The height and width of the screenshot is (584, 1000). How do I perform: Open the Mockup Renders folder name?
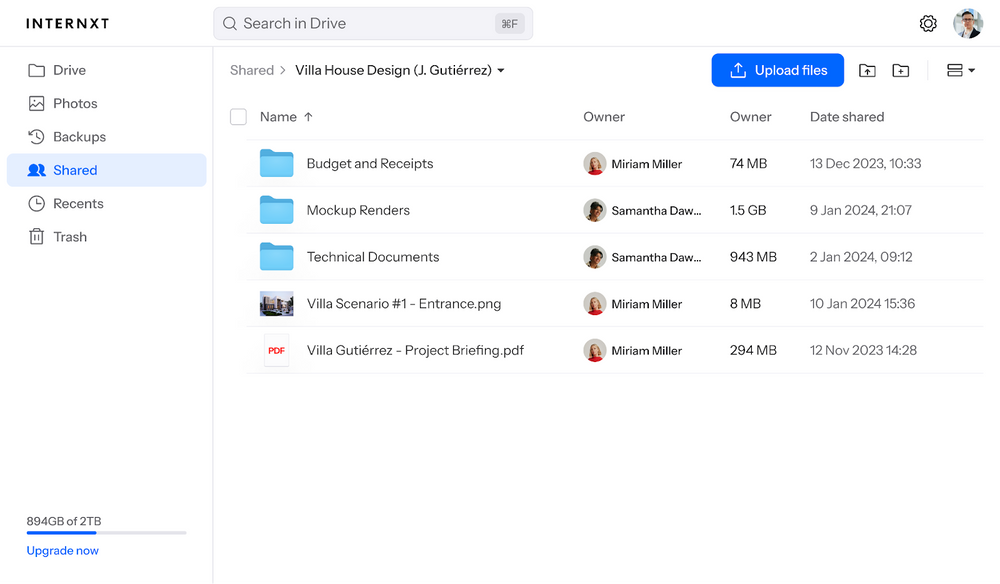358,210
